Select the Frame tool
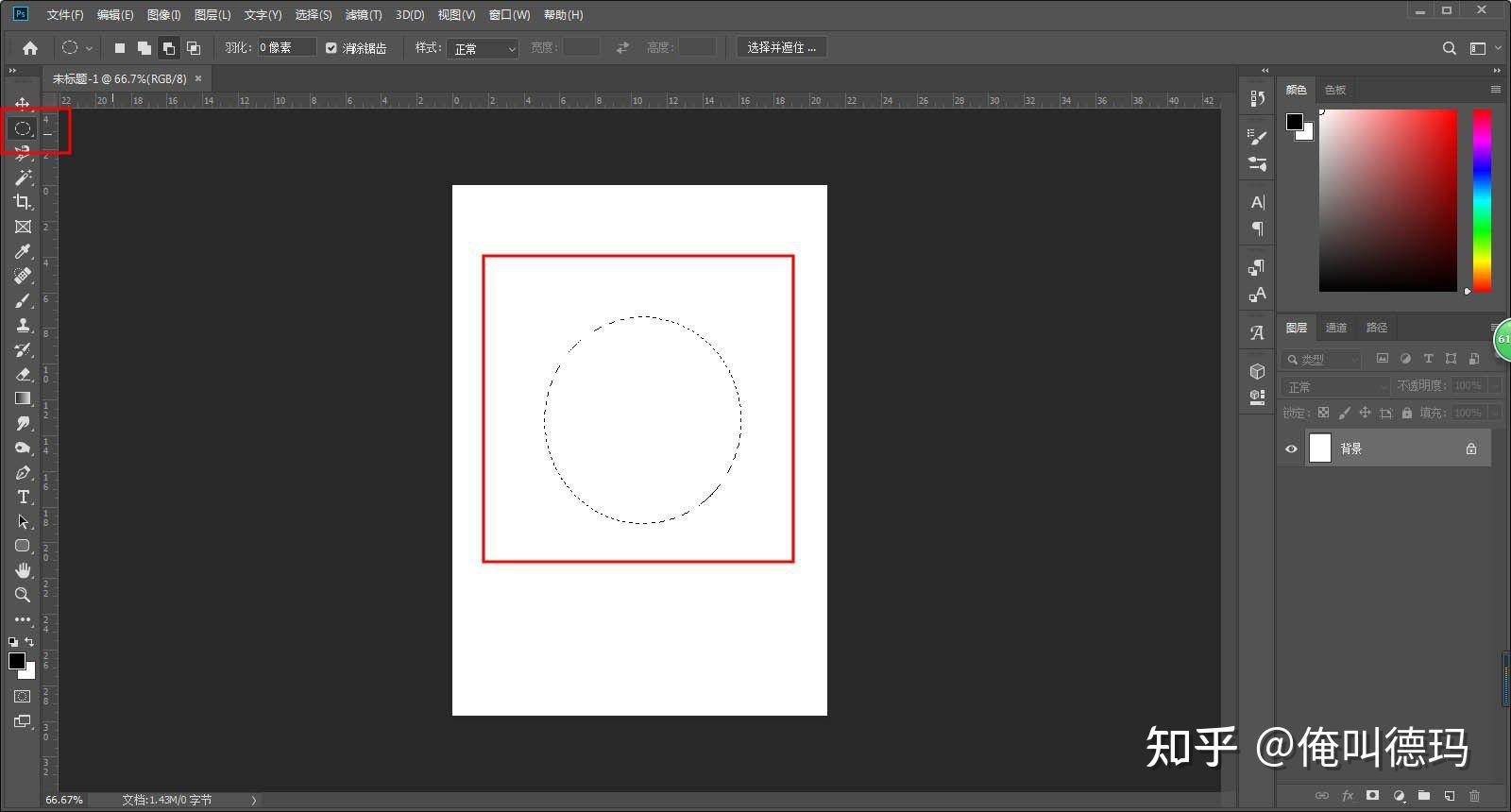 [x=23, y=227]
